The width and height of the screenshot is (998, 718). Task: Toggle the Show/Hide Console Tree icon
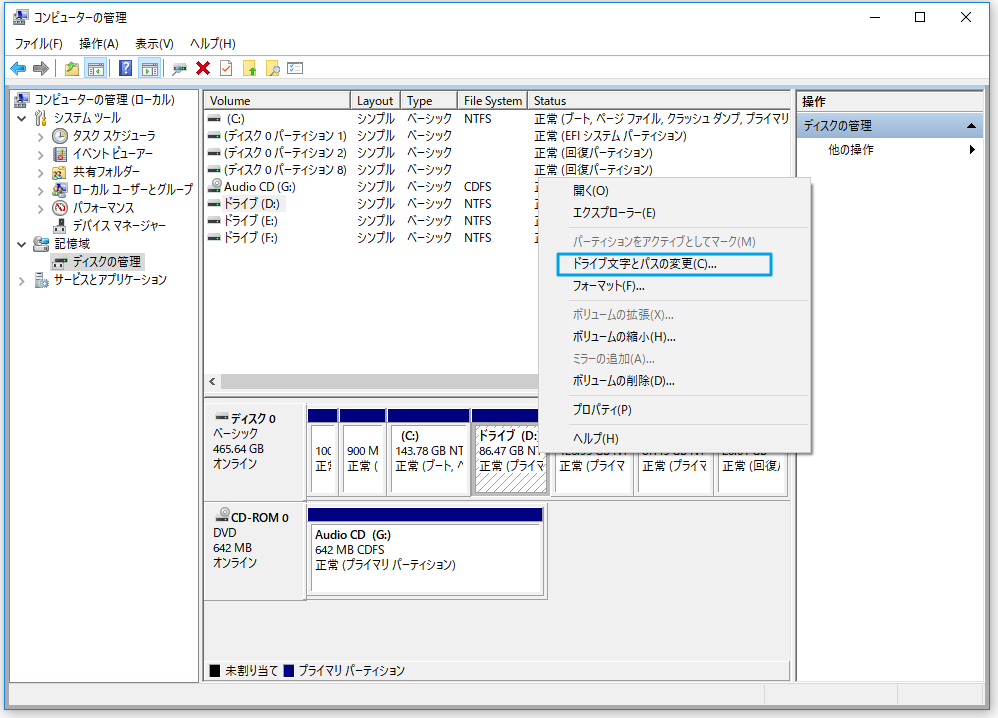[95, 68]
